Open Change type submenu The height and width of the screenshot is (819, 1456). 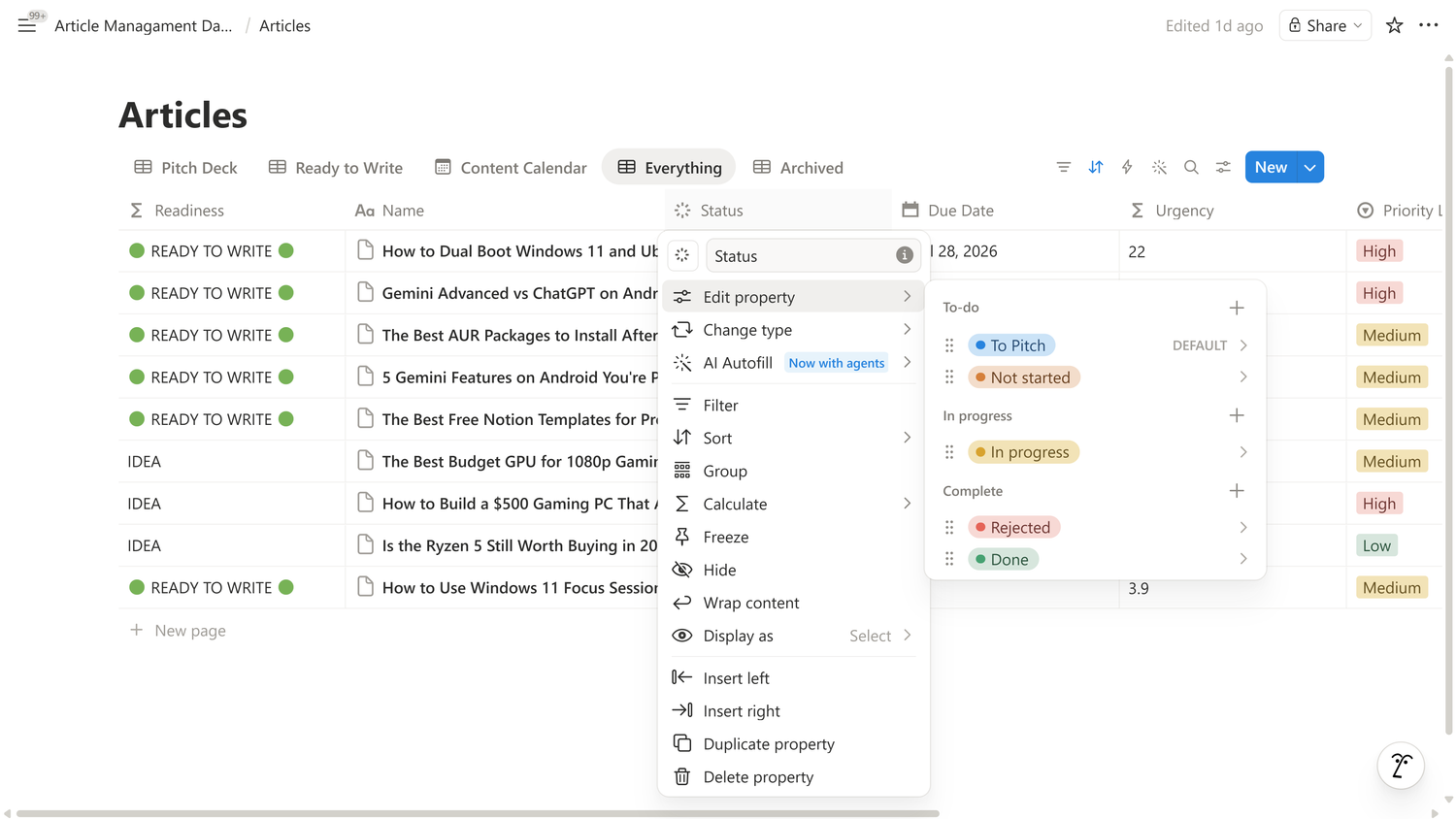[x=793, y=330]
